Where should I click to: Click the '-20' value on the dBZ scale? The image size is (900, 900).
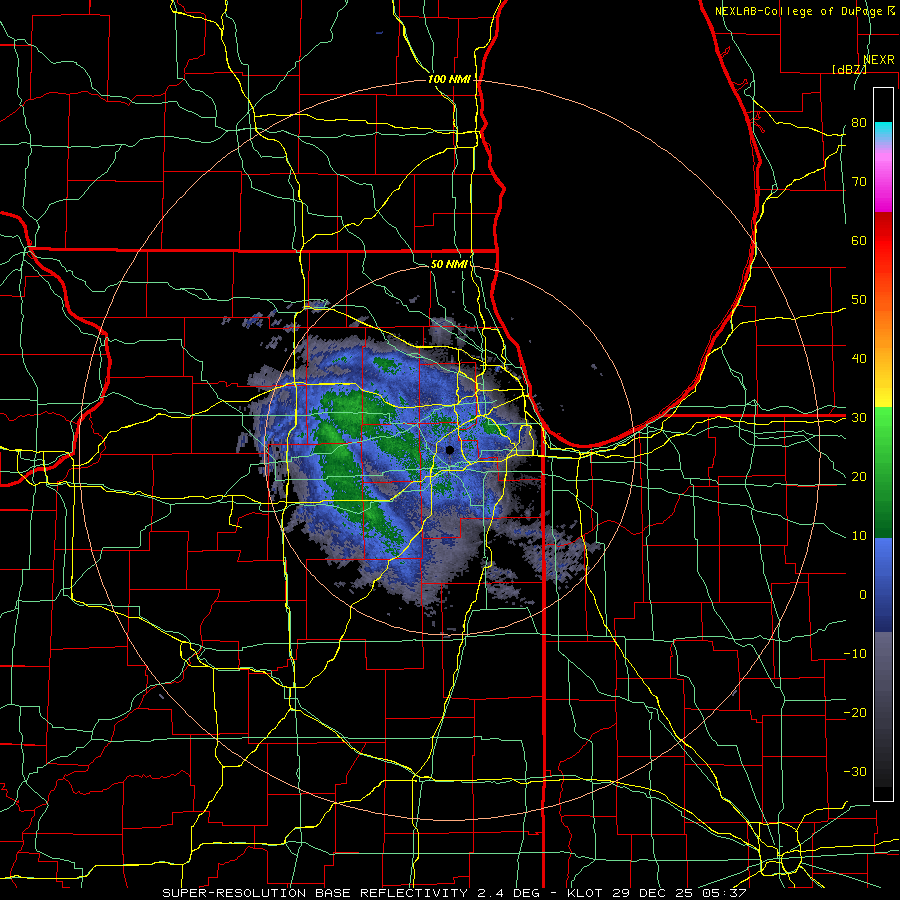pyautogui.click(x=855, y=713)
